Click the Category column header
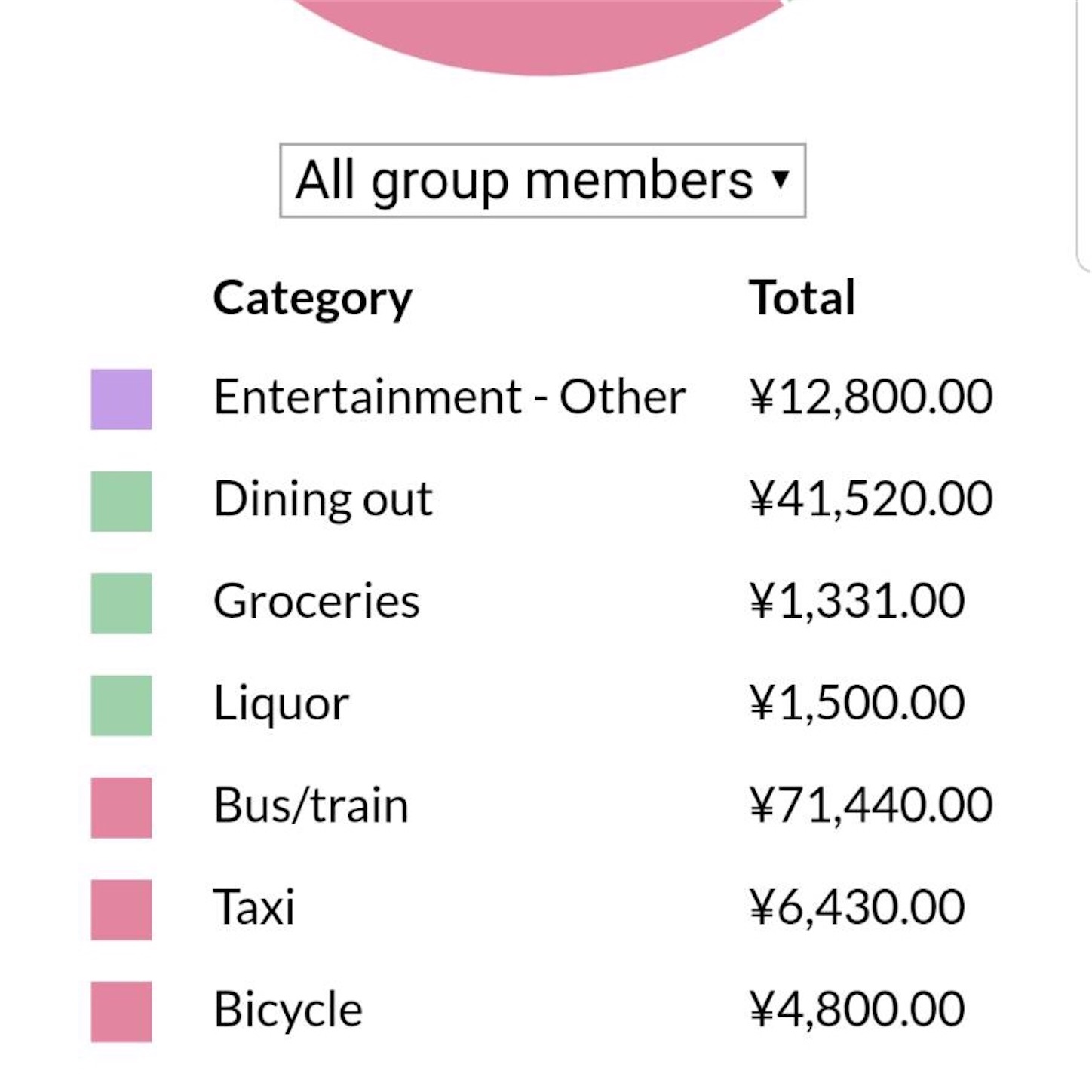Screen dimensions: 1092x1092 (312, 299)
